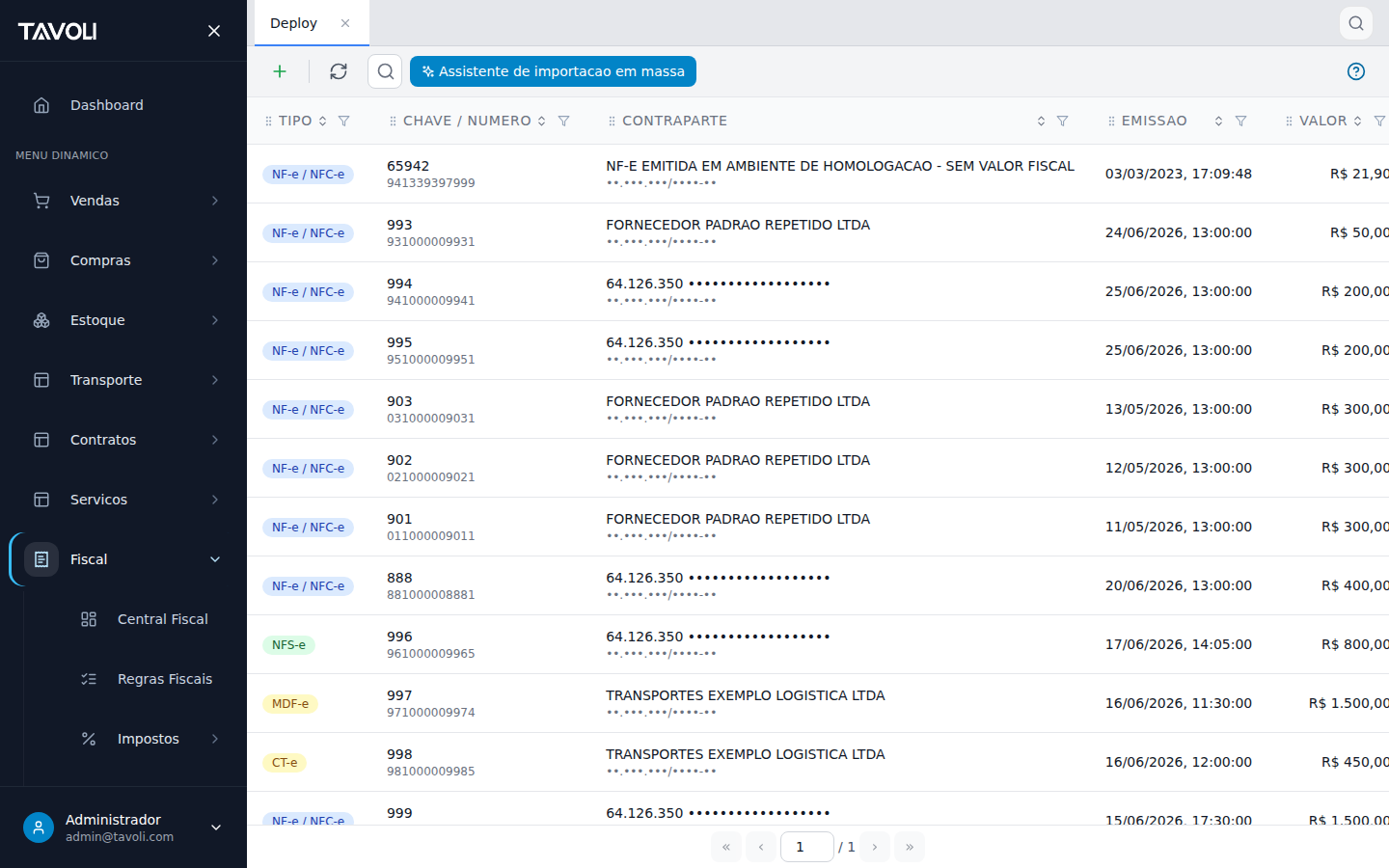Go to the previous page
Viewport: 1389px width, 868px height.
(x=761, y=847)
